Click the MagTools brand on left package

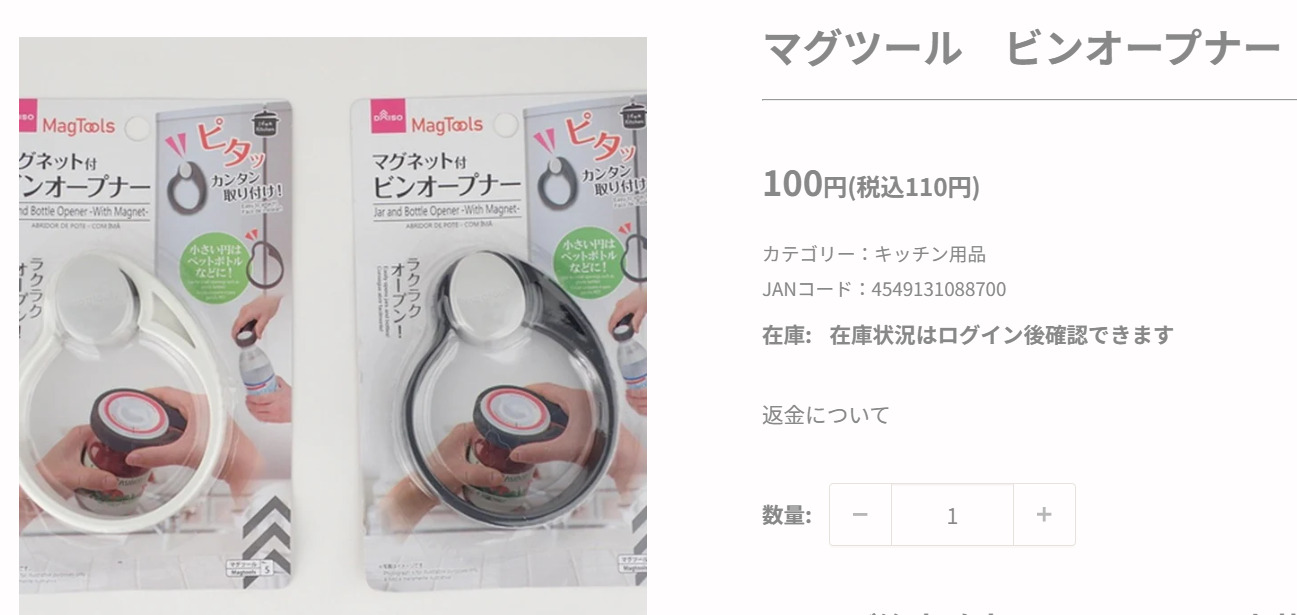pos(80,127)
